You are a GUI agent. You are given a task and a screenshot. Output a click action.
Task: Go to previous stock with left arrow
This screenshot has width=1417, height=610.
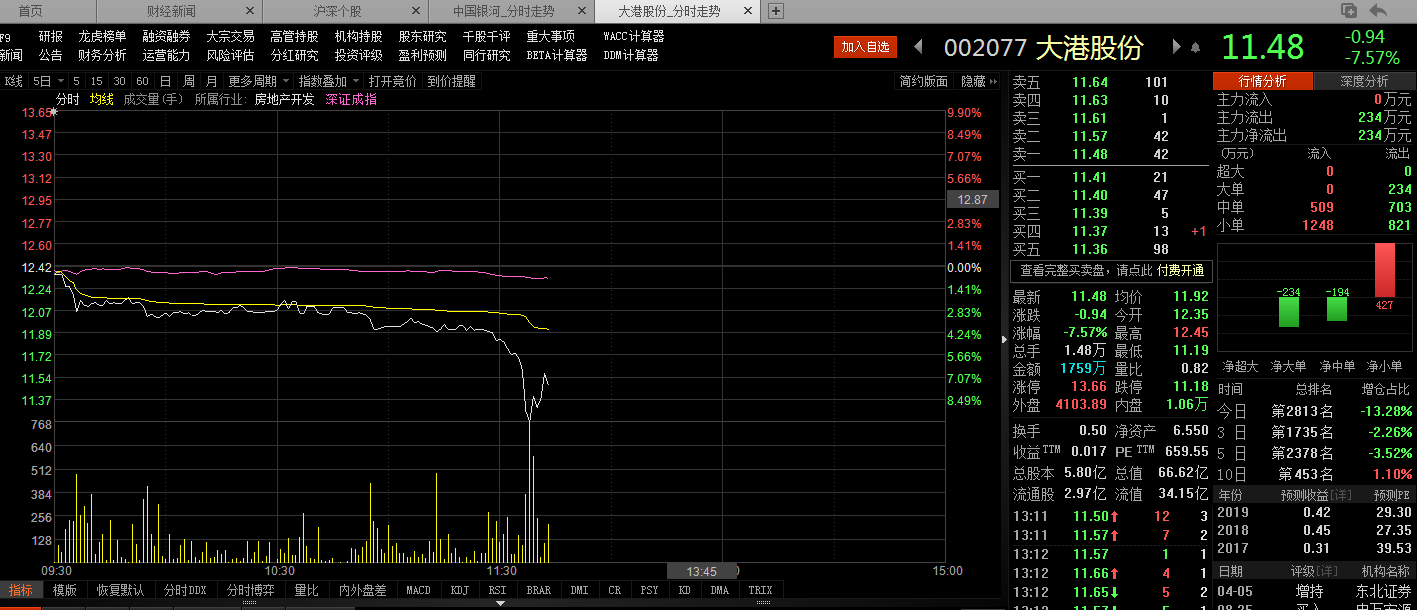(920, 47)
